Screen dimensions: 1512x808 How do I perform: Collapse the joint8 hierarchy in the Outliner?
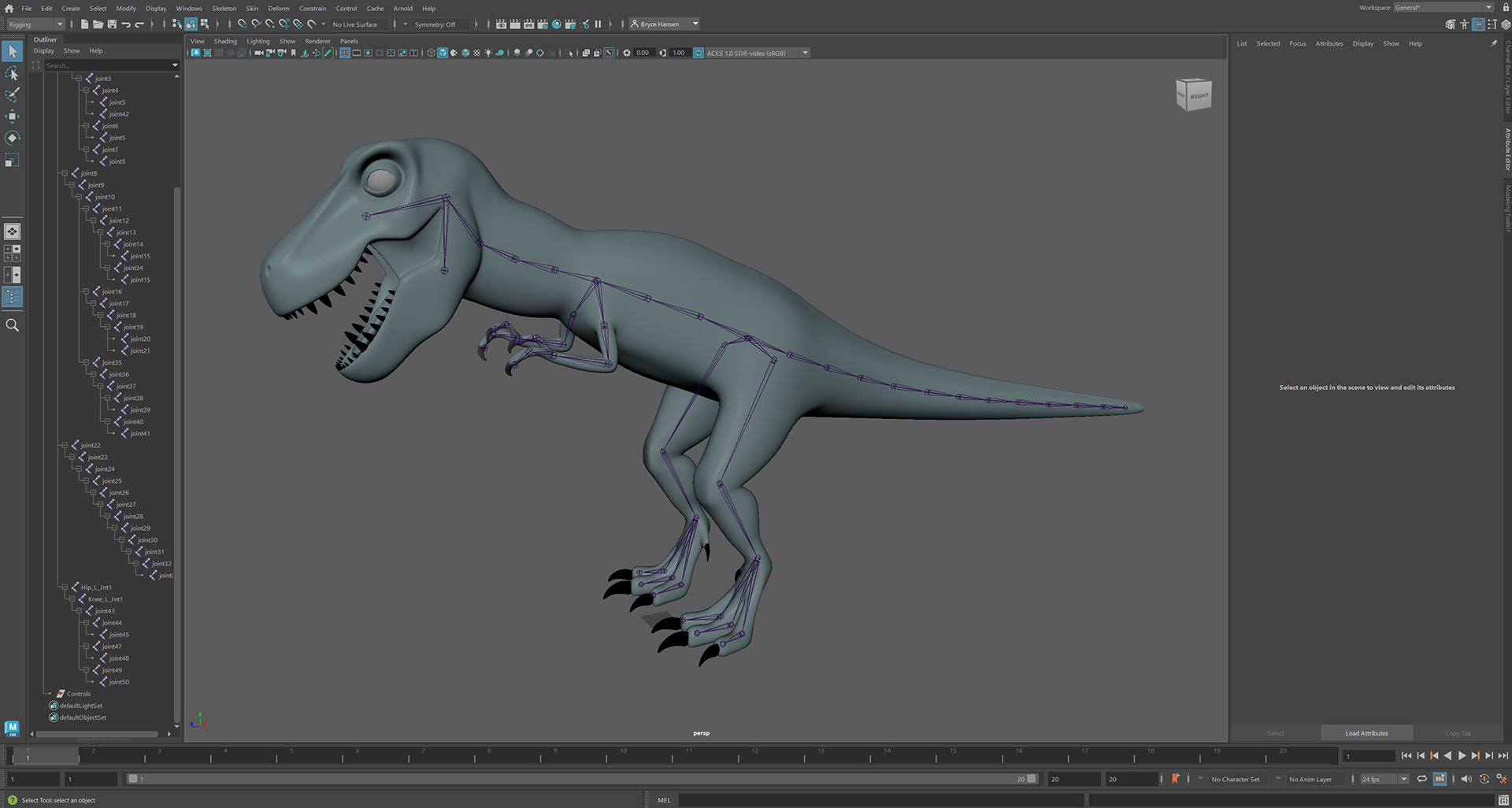[x=65, y=173]
